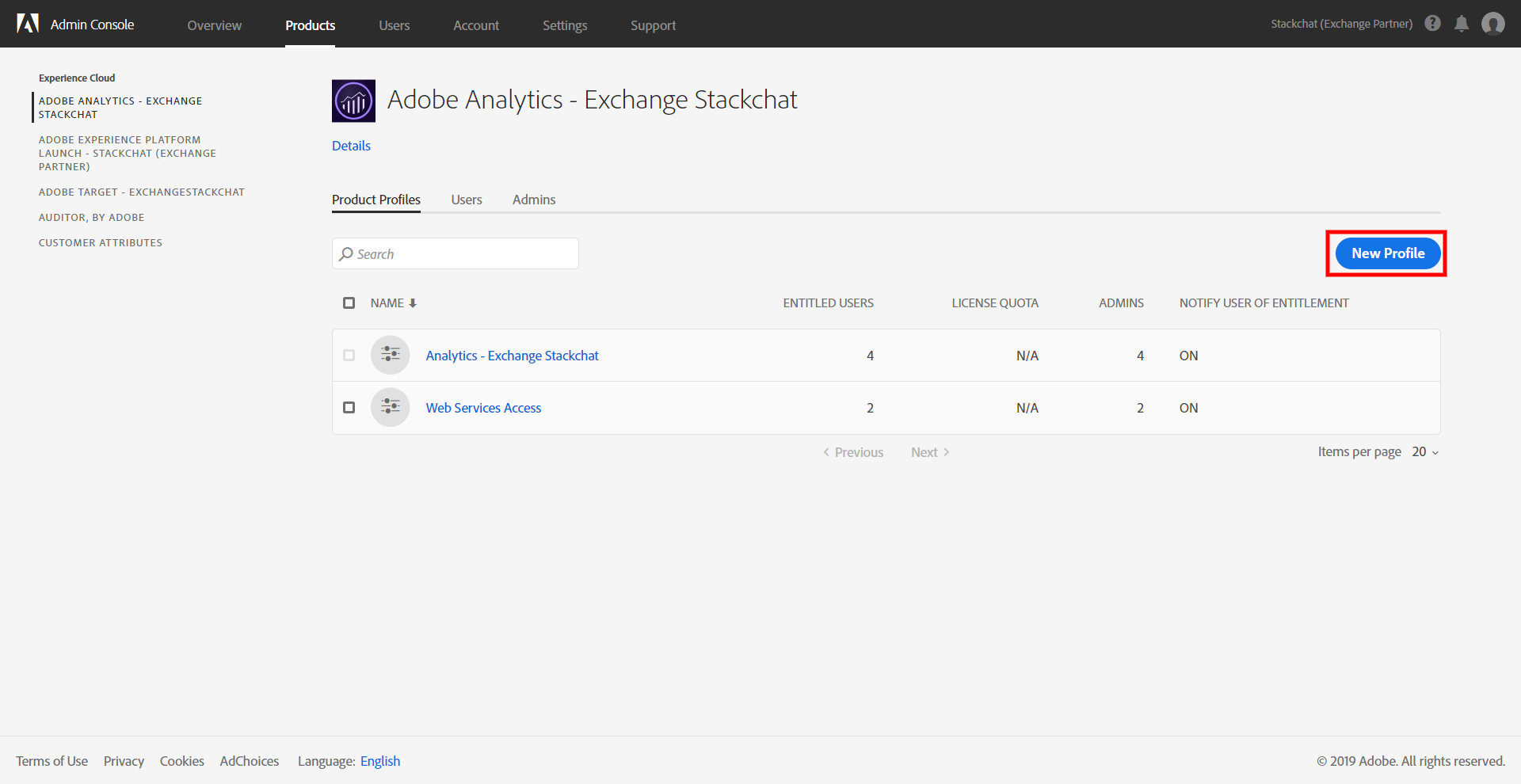
Task: Click the Web Services Access profile icon
Action: 391,407
